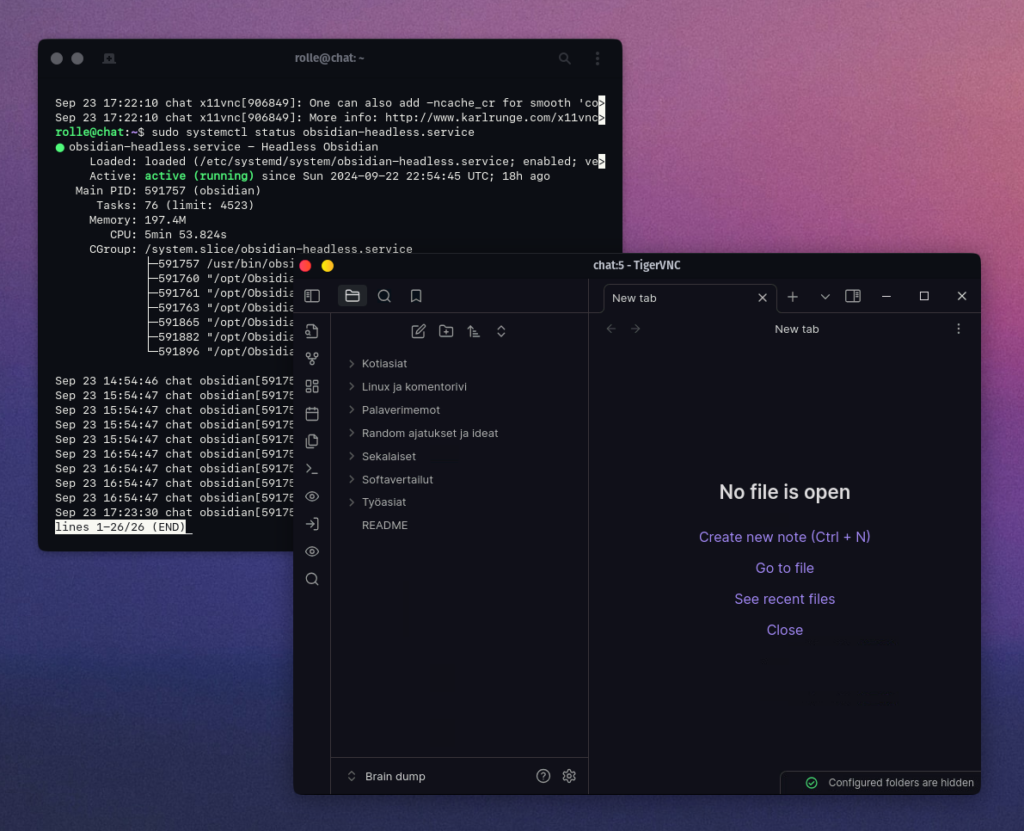The width and height of the screenshot is (1024, 831).
Task: Maximize the inner Obsidian window
Action: pyautogui.click(x=924, y=296)
